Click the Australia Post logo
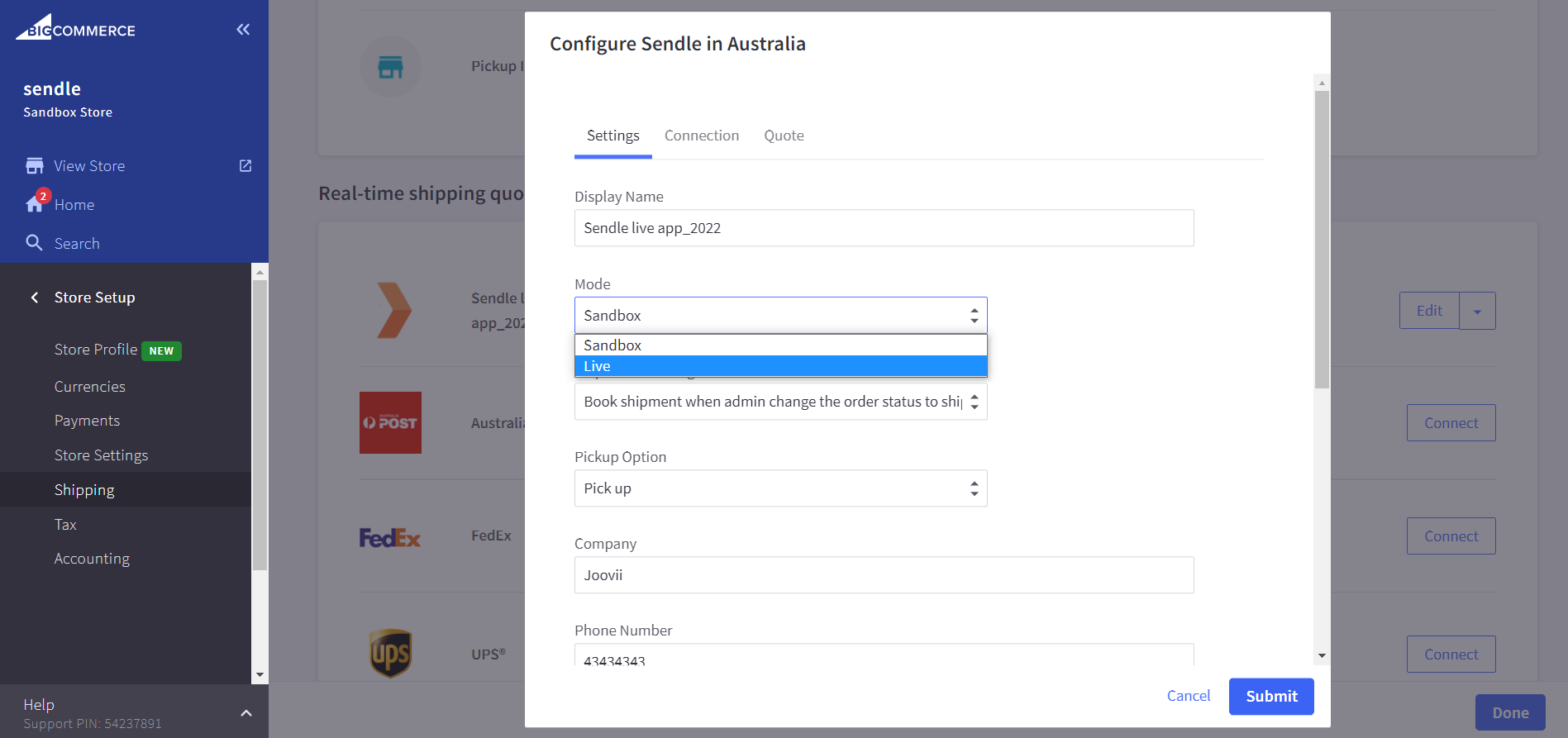Viewport: 1568px width, 738px height. click(x=390, y=422)
